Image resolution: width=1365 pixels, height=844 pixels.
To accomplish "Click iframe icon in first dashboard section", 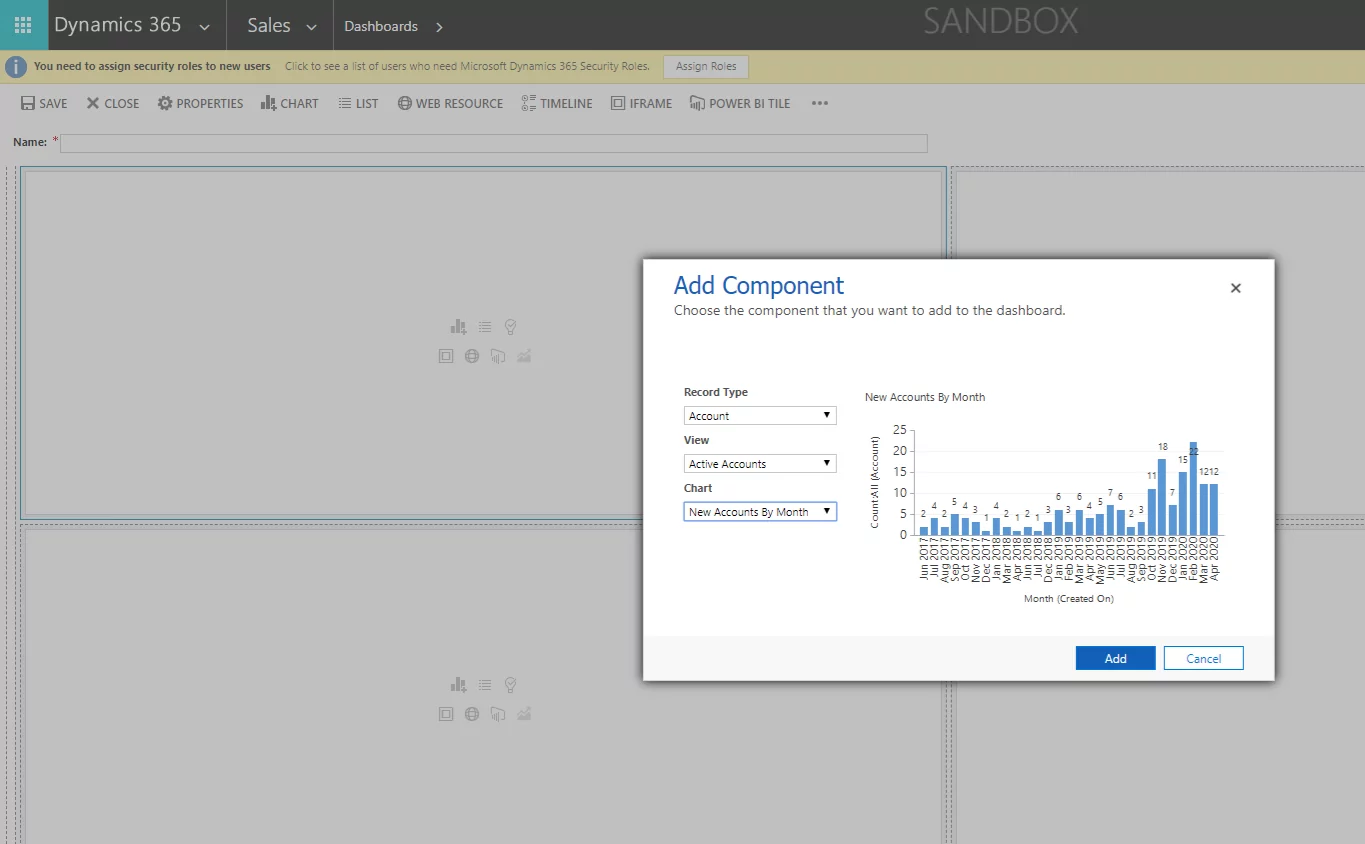I will click(446, 356).
